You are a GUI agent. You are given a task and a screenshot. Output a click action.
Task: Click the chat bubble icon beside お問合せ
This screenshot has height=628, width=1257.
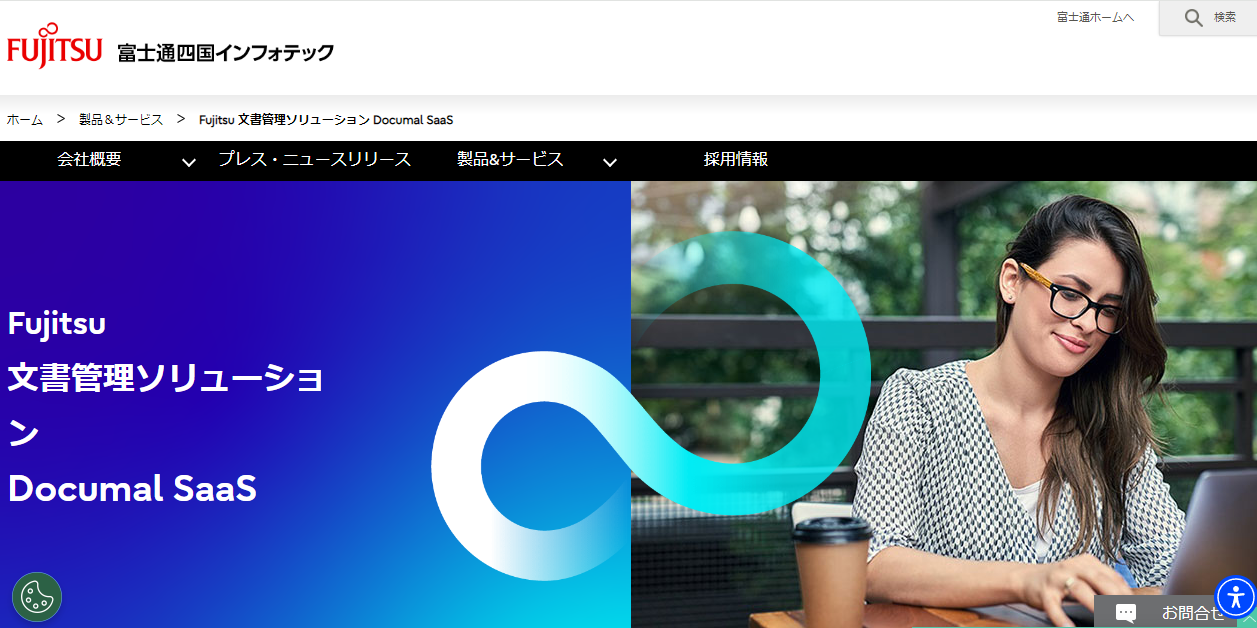pos(1126,613)
